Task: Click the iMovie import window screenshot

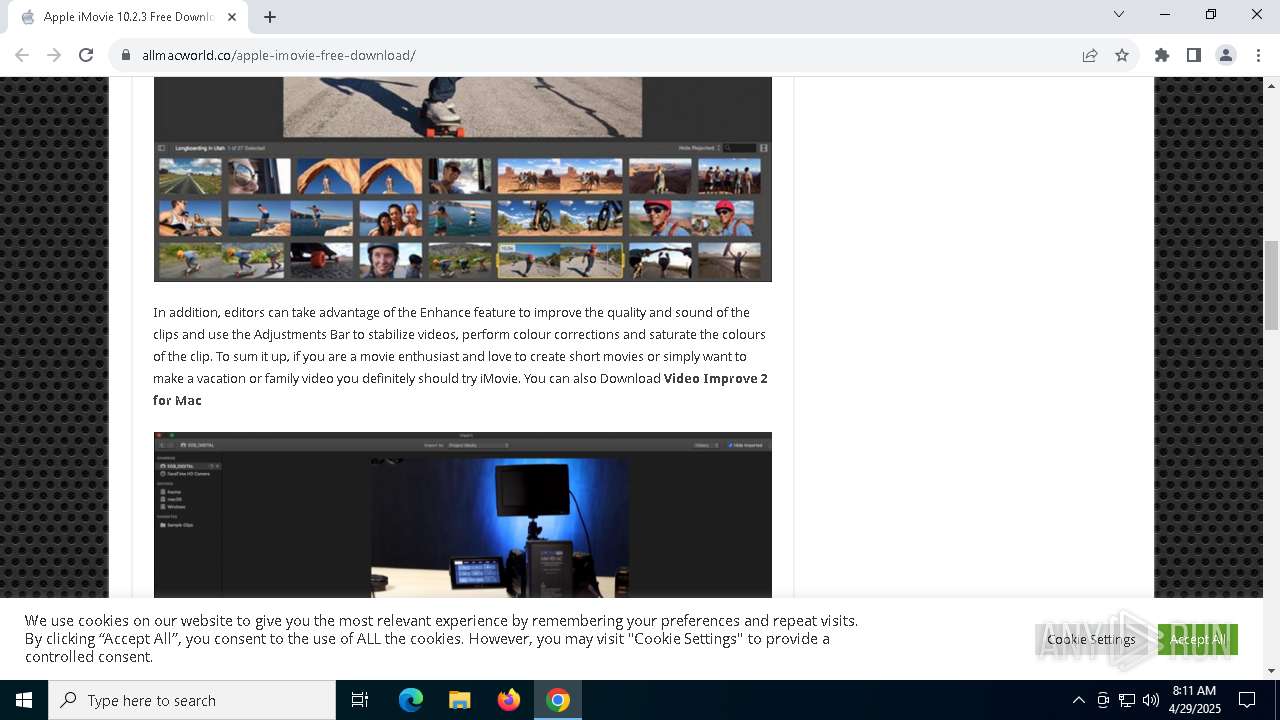Action: [462, 515]
